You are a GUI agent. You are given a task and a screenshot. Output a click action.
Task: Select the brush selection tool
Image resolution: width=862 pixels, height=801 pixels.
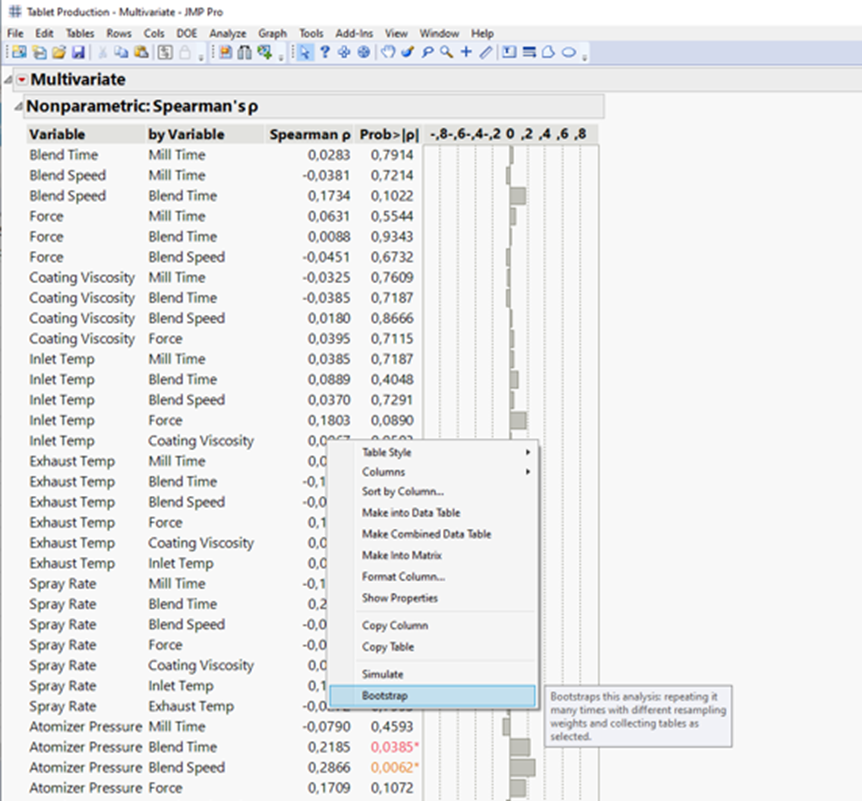click(407, 52)
